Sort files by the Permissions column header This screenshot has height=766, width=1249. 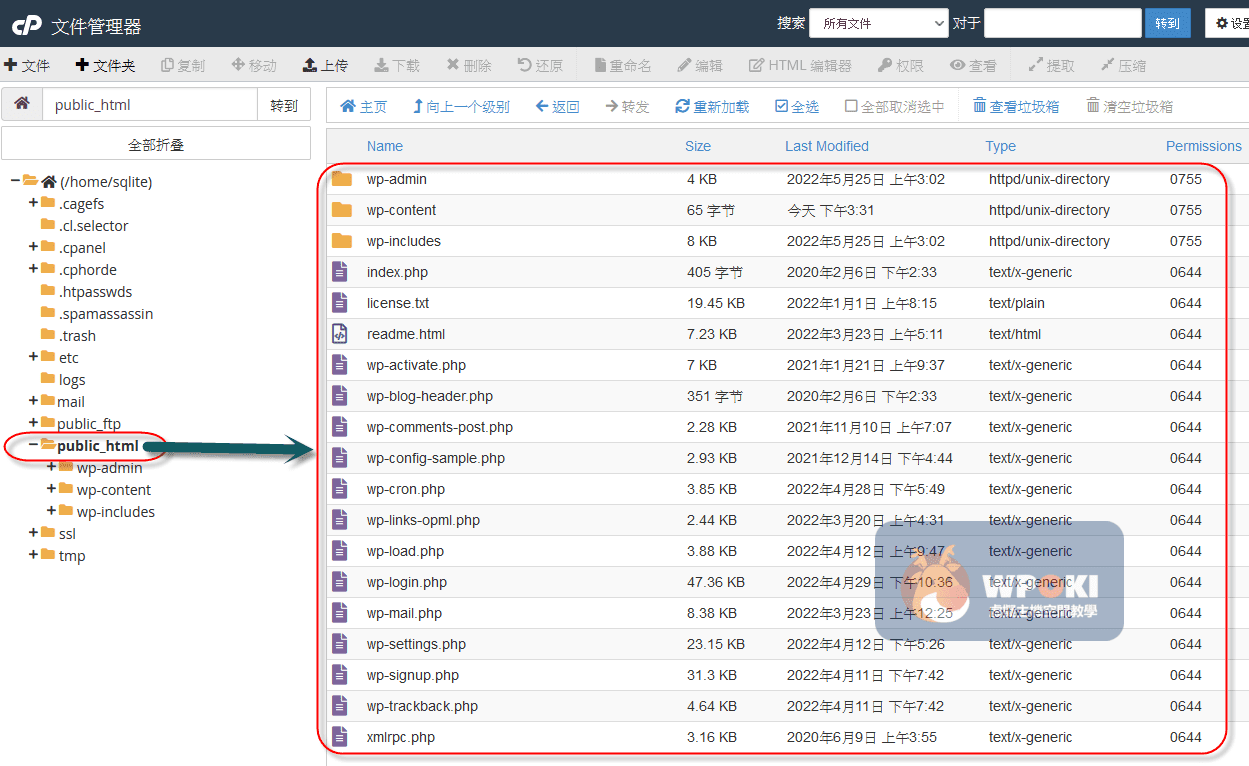(x=1204, y=146)
